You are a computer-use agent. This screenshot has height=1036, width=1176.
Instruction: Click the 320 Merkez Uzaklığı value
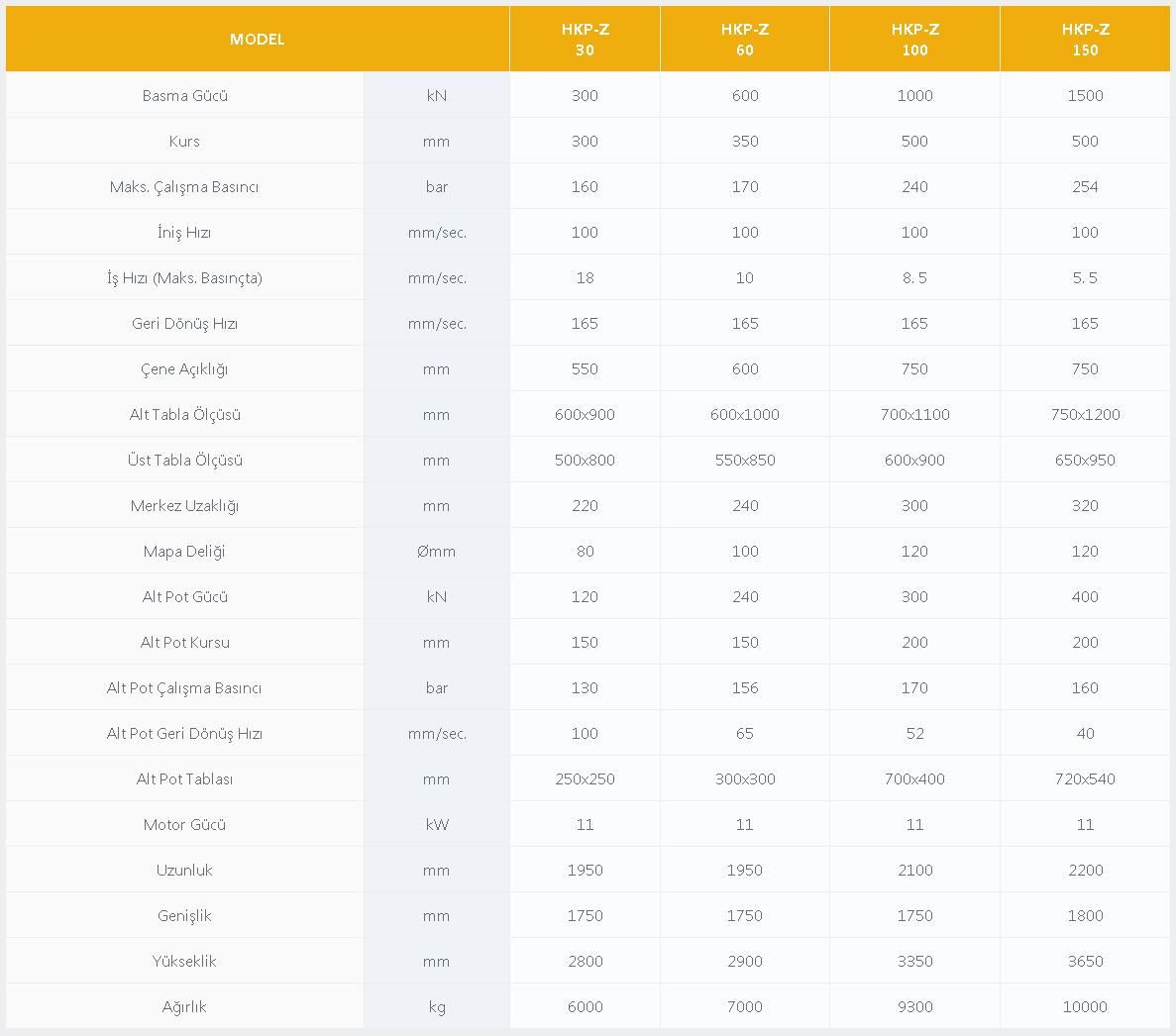point(1085,505)
